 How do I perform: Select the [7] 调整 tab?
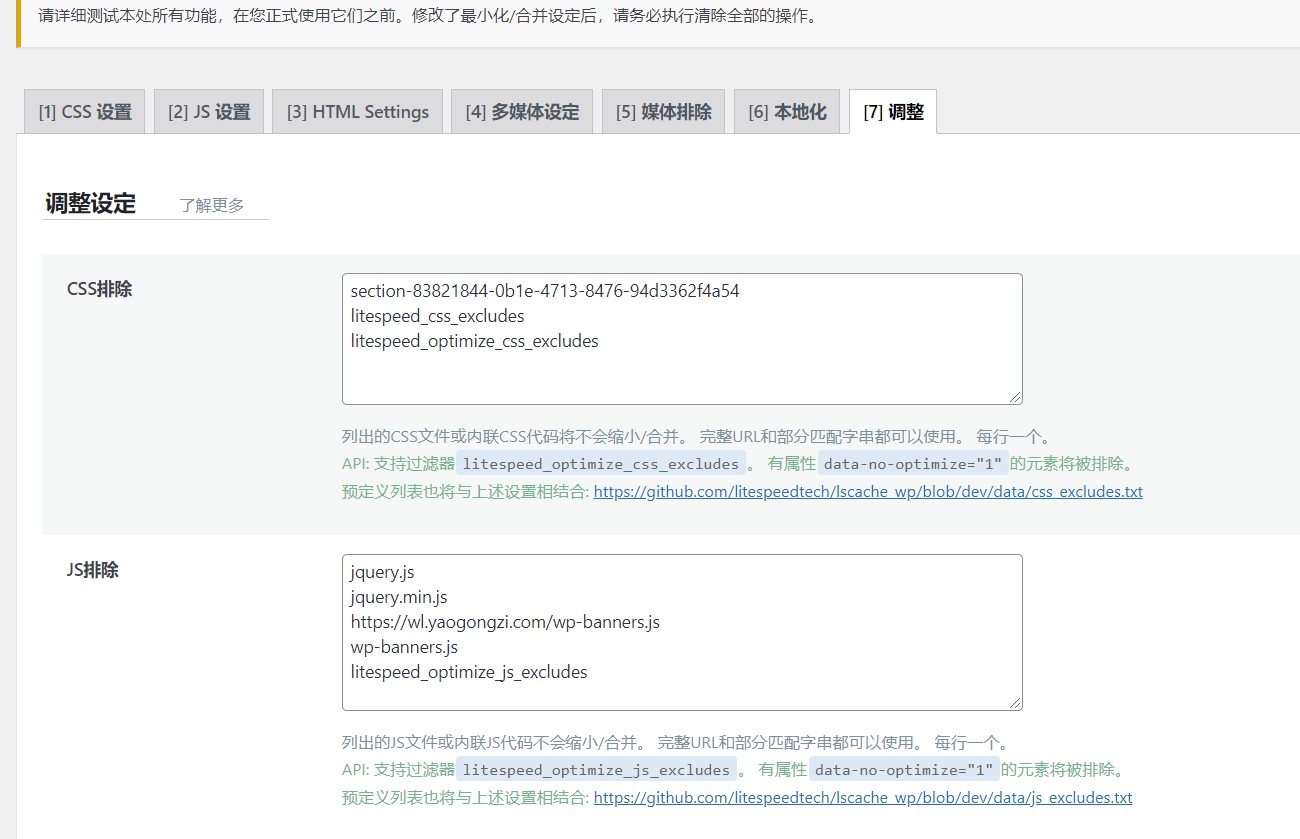click(893, 112)
